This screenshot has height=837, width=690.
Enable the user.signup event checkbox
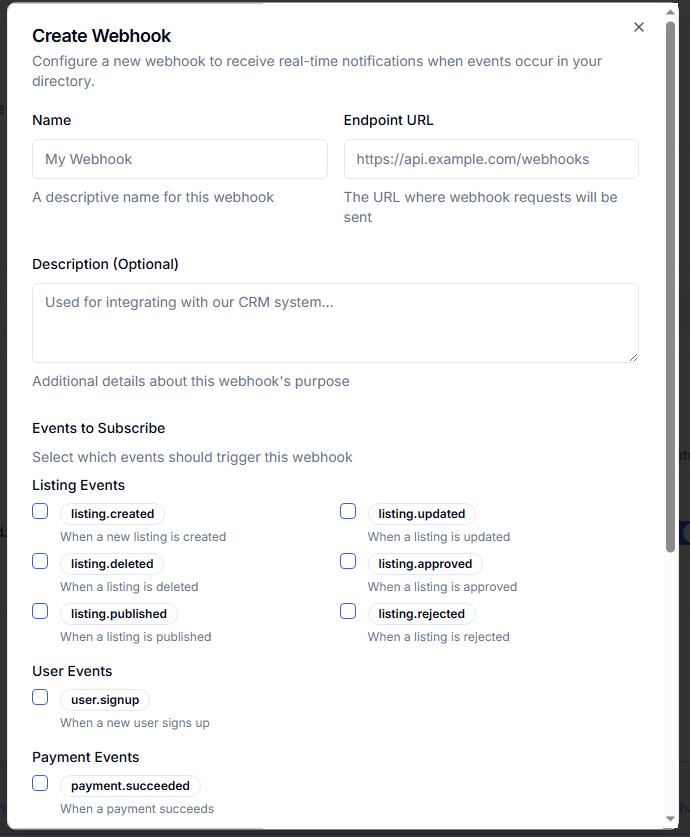click(x=39, y=697)
